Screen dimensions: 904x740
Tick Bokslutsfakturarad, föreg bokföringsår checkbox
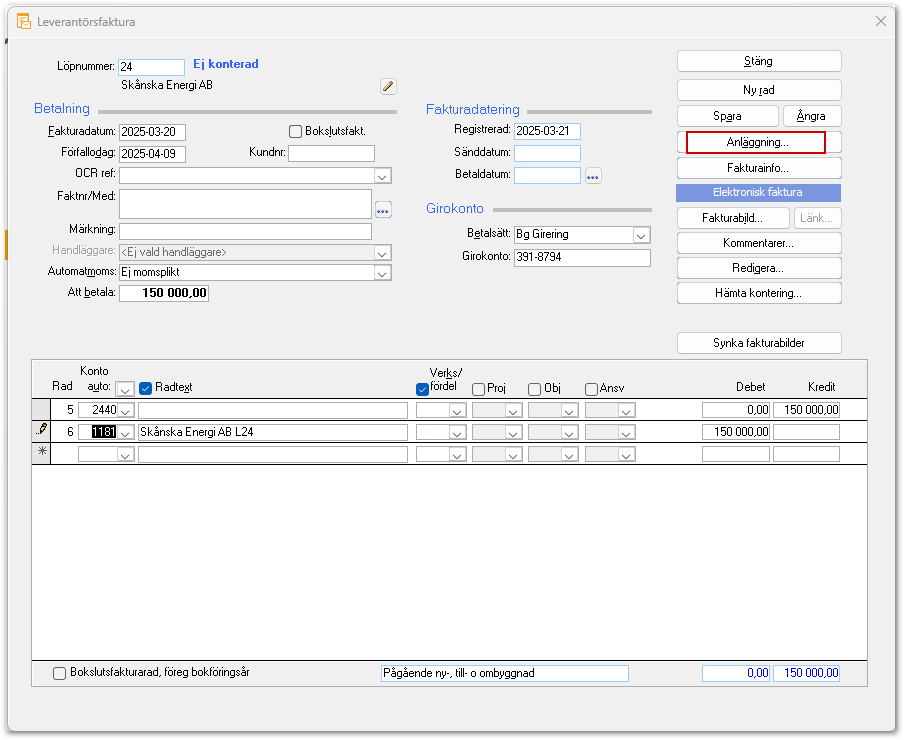point(59,673)
